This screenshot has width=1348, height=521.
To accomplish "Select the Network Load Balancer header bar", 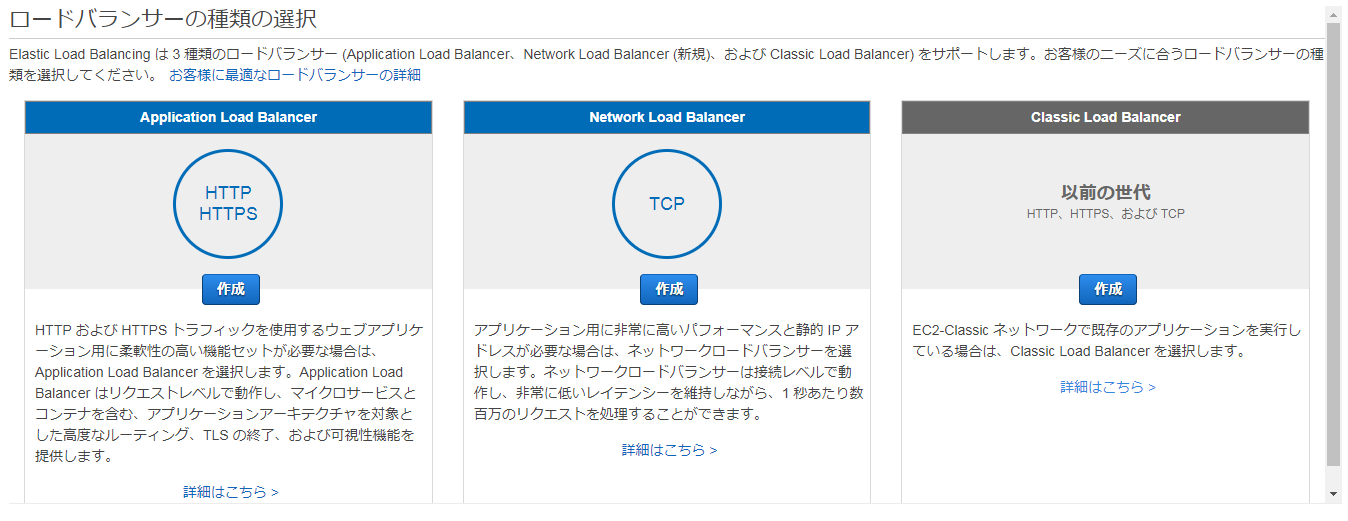I will point(666,117).
